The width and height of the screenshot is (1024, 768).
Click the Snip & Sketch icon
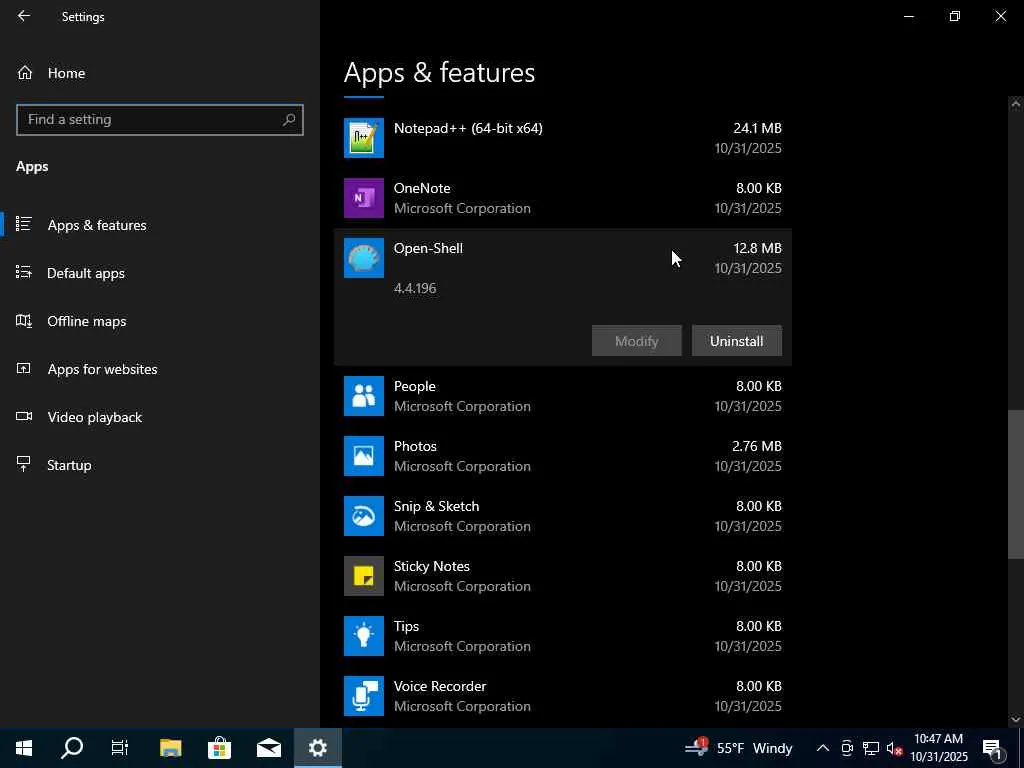[364, 516]
